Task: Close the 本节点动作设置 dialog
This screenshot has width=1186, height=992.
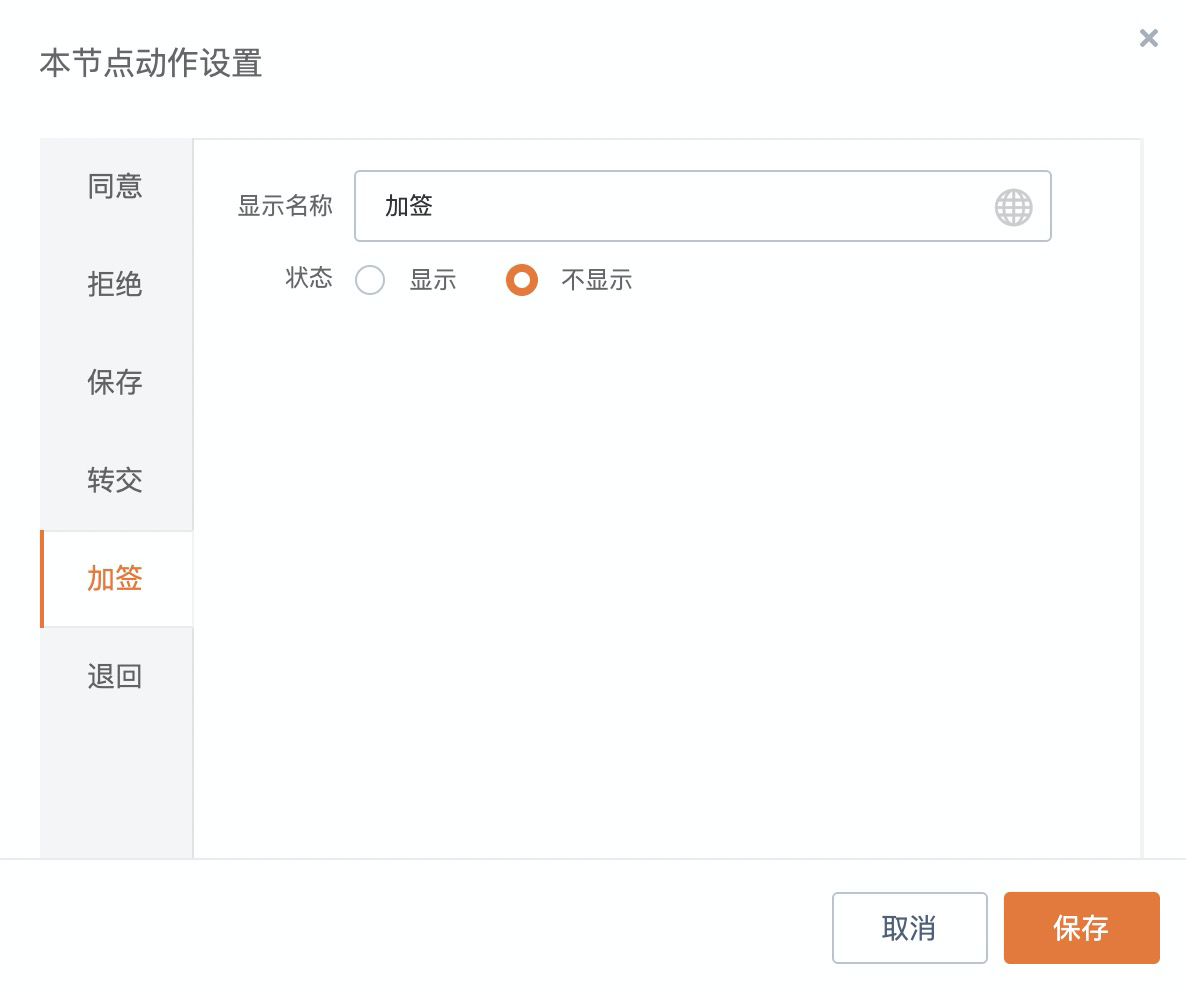Action: (1149, 38)
